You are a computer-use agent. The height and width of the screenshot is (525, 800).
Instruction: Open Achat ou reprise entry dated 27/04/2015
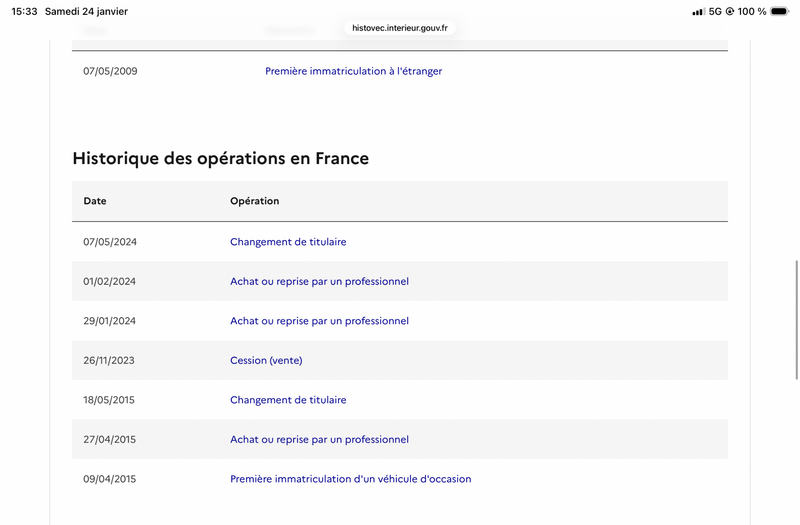[319, 439]
